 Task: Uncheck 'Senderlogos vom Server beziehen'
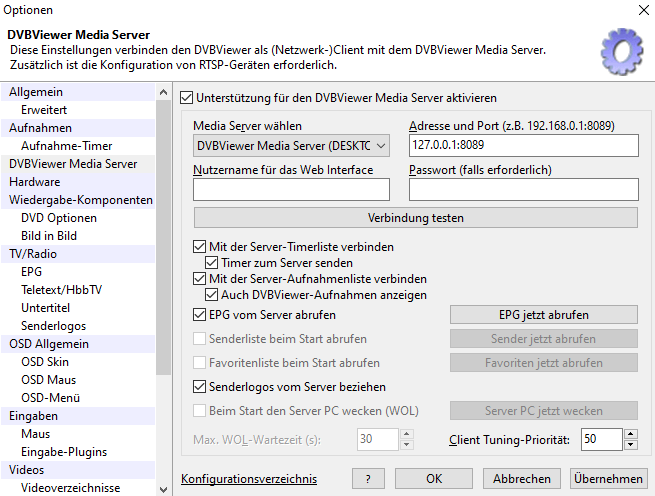click(200, 387)
